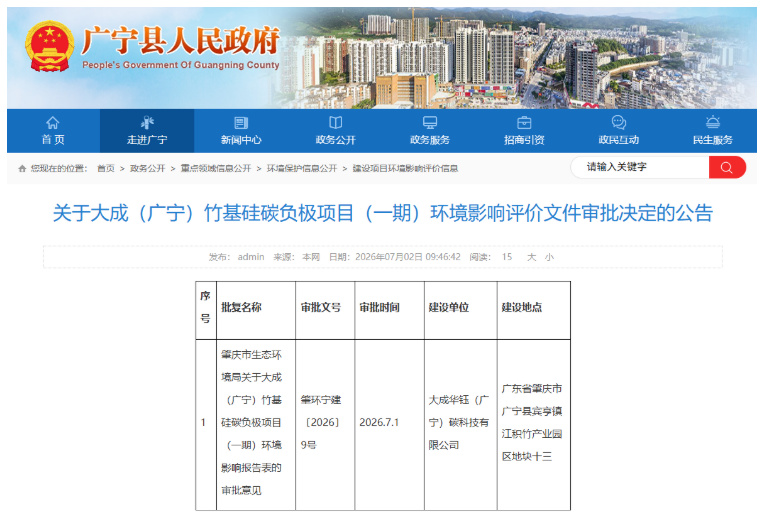The image size is (762, 512).
Task: Set font size with the 大 link
Action: click(x=532, y=257)
